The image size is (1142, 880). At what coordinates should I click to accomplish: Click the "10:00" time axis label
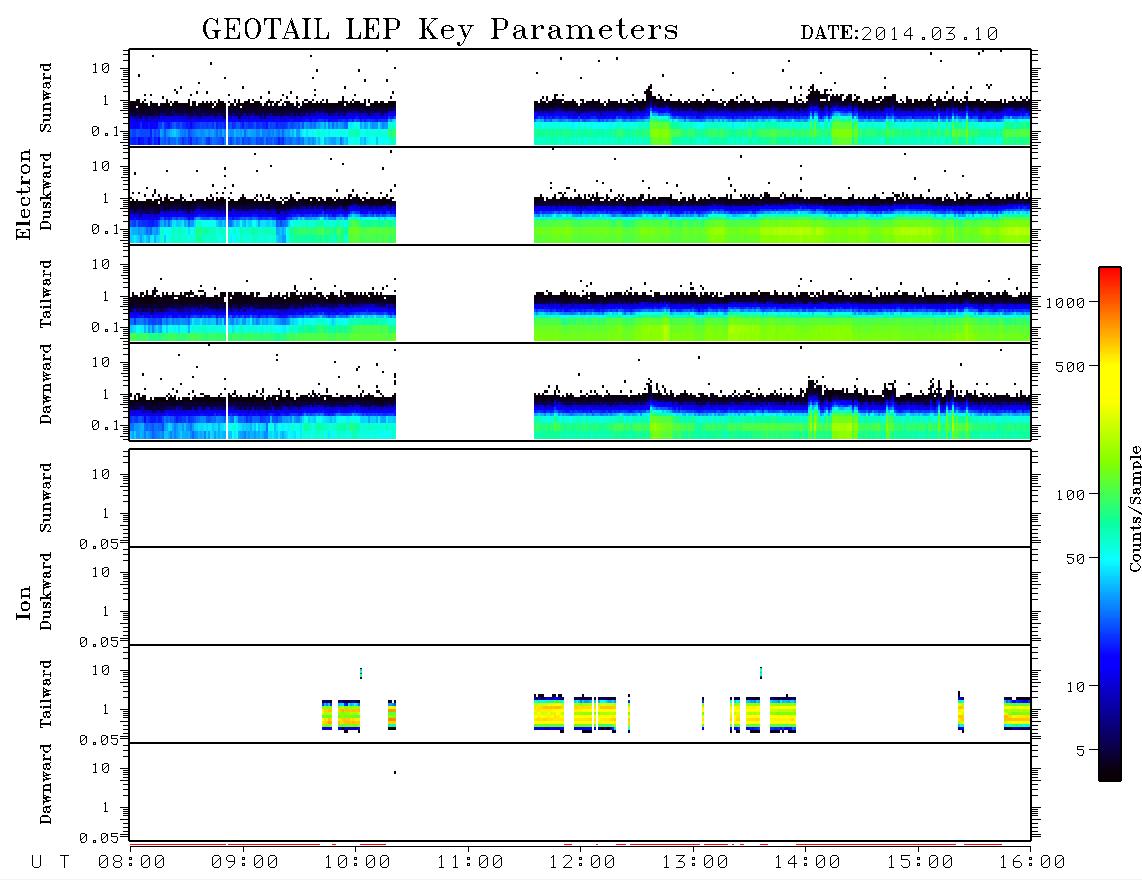point(357,863)
